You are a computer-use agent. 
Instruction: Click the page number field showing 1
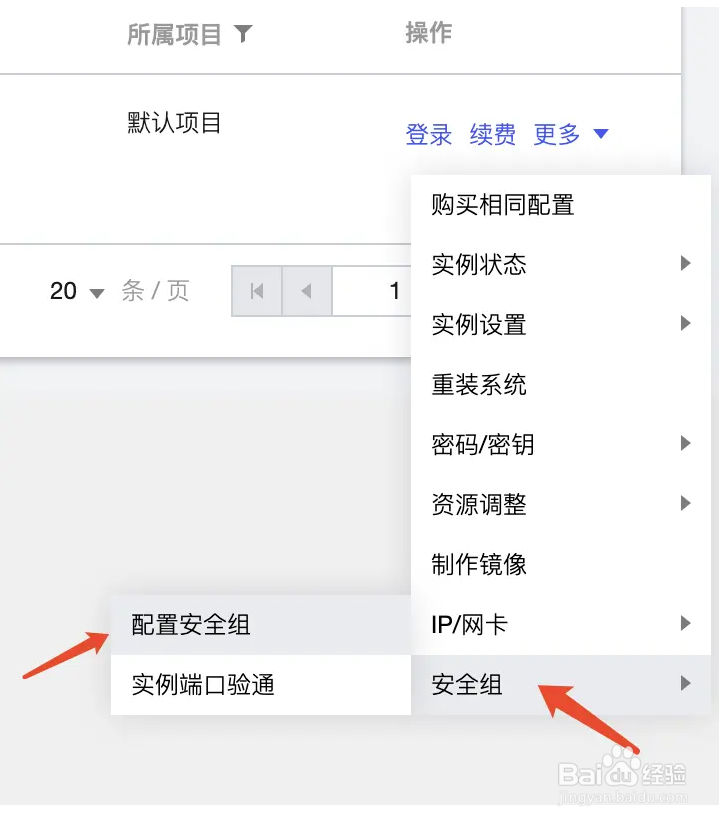[372, 291]
